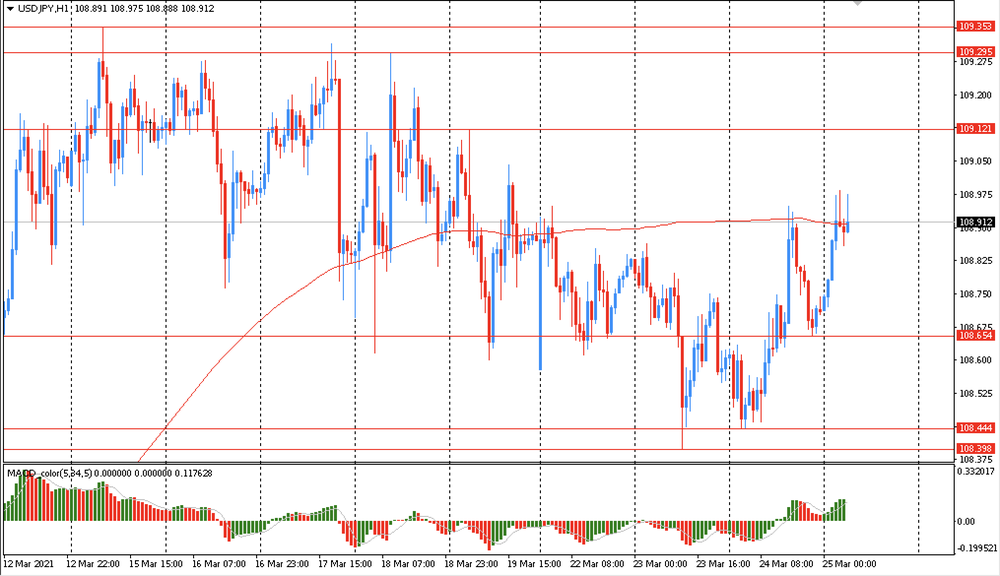Click the 23 Mar 00:00 time label
This screenshot has width=1000, height=576.
tap(660, 564)
